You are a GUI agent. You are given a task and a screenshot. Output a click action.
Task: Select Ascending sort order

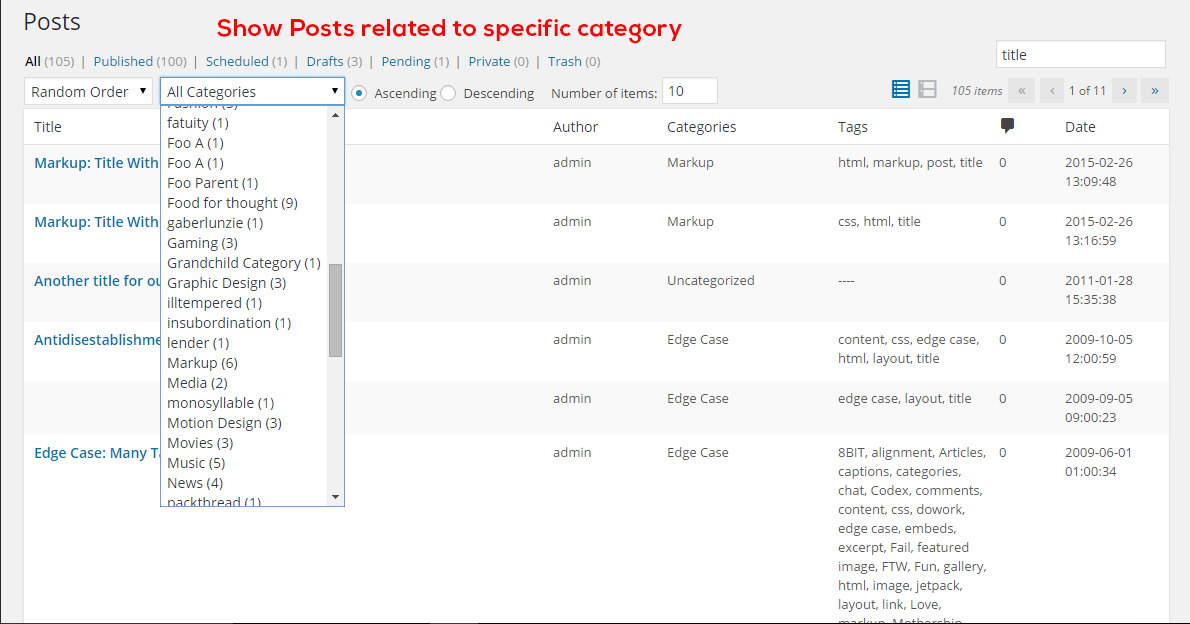pos(360,93)
